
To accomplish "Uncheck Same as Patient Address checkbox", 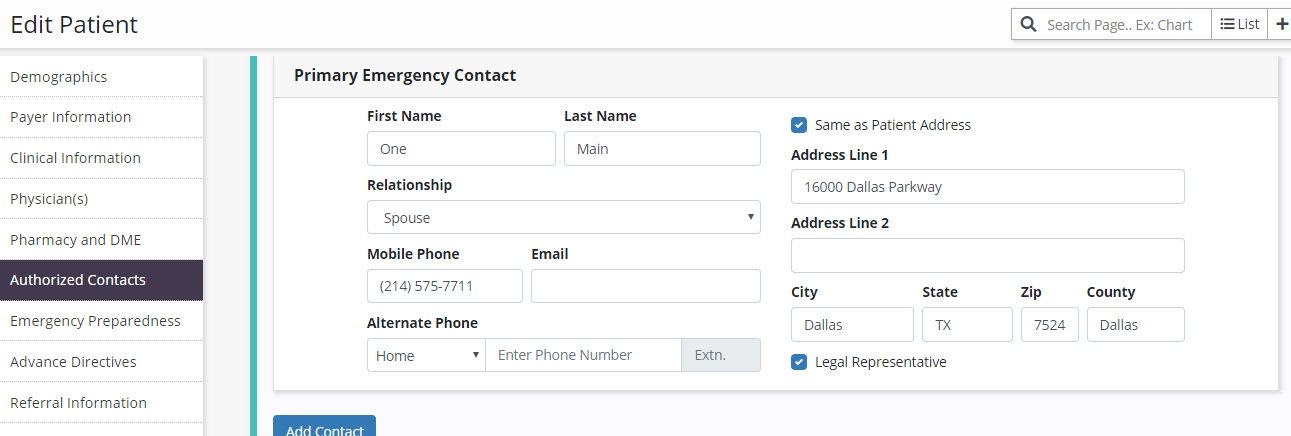I will (799, 125).
